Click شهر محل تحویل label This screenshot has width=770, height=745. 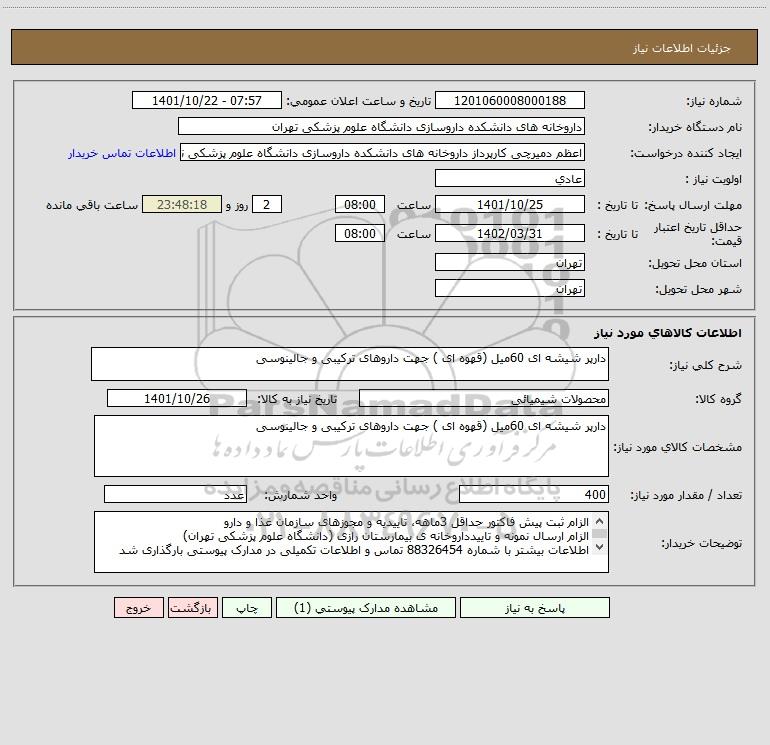tap(699, 290)
